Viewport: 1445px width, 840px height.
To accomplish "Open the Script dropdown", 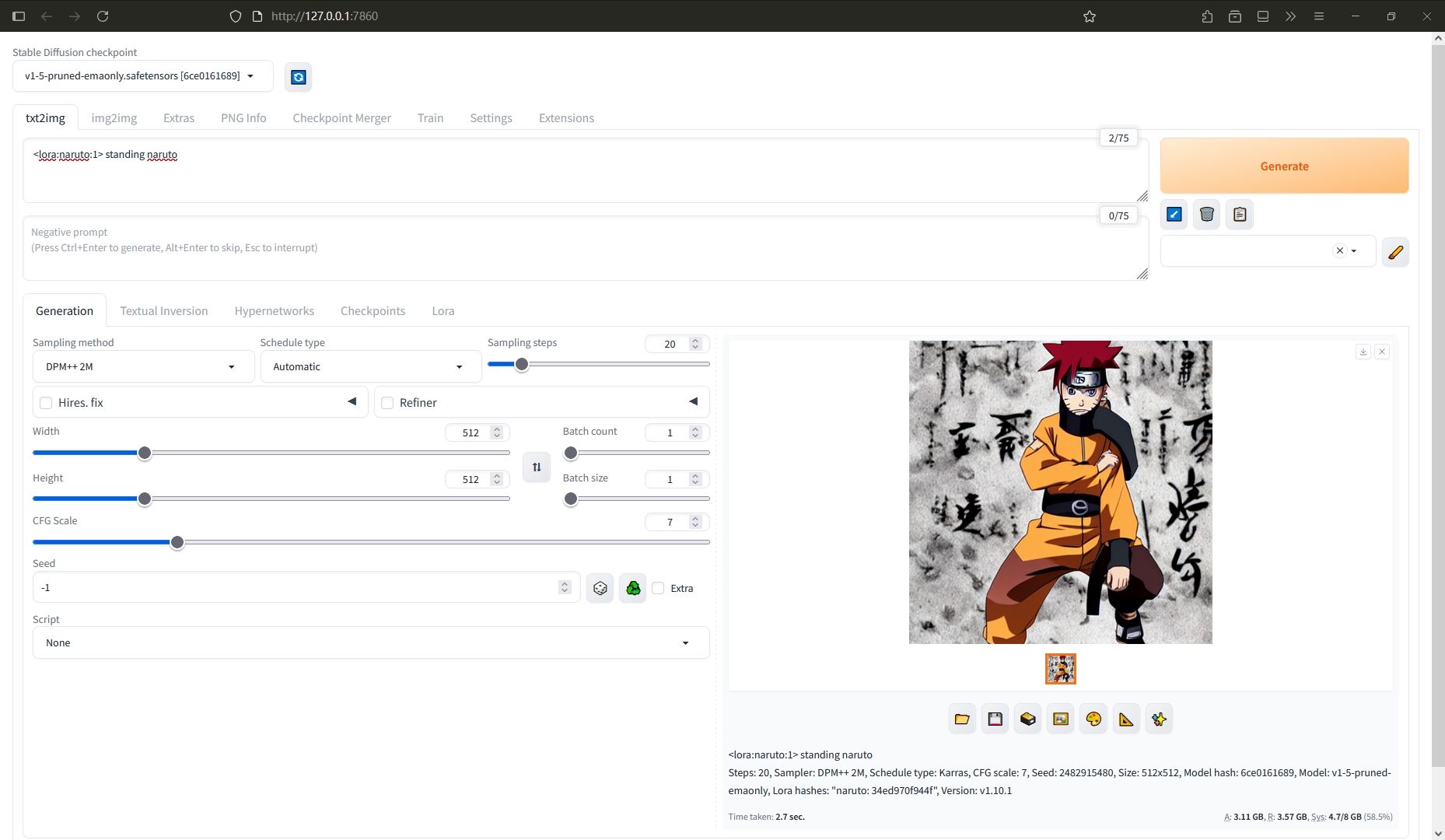I will click(371, 643).
